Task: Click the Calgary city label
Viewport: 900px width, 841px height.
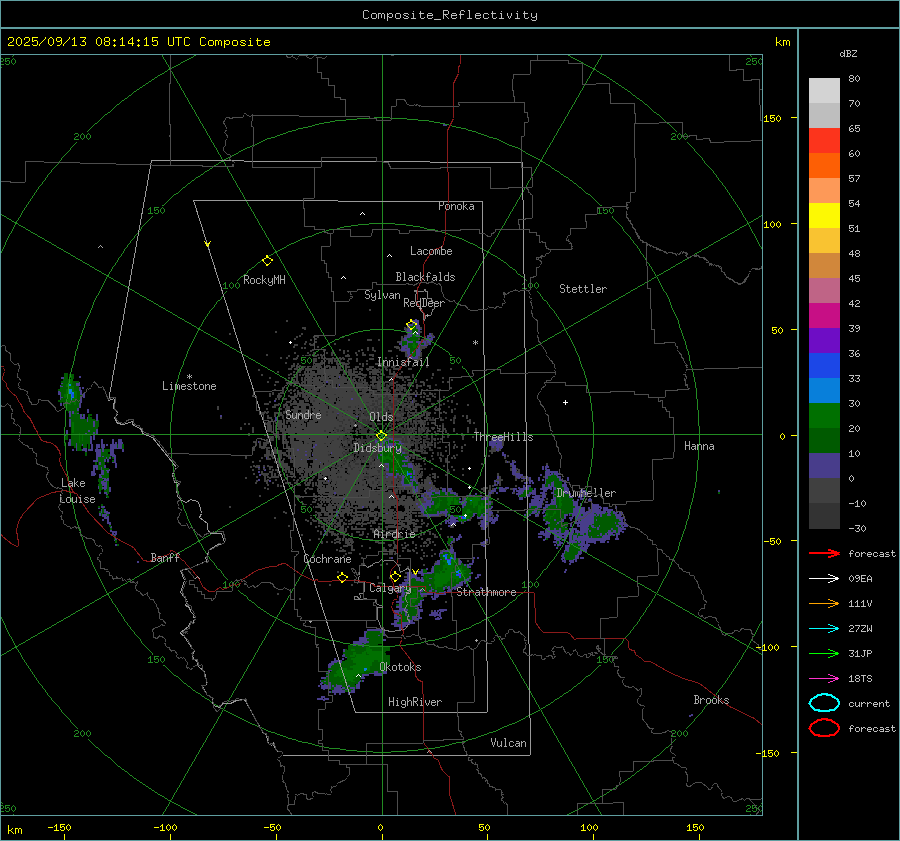Action: point(390,588)
